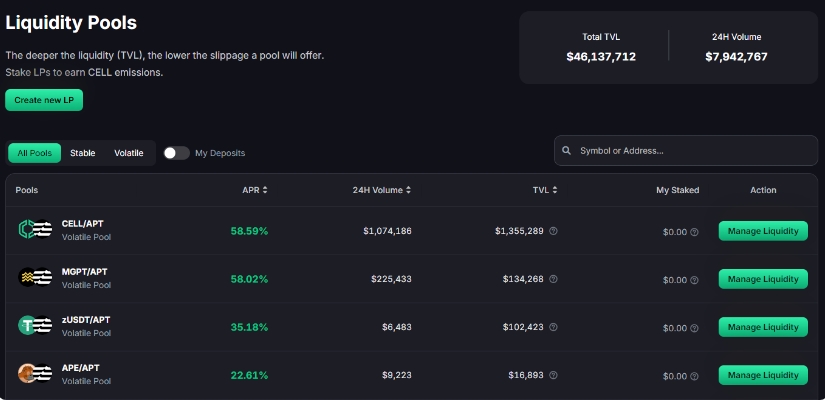Open TVL info icon for zUSDT/APT
The width and height of the screenshot is (825, 400).
554,327
